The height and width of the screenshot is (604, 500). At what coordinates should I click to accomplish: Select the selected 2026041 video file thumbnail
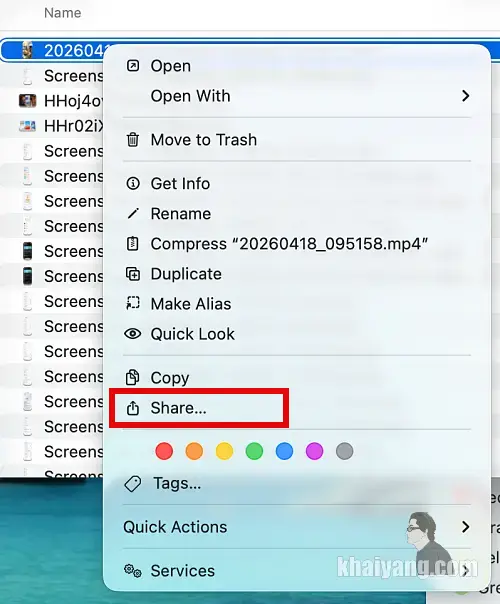pos(27,50)
